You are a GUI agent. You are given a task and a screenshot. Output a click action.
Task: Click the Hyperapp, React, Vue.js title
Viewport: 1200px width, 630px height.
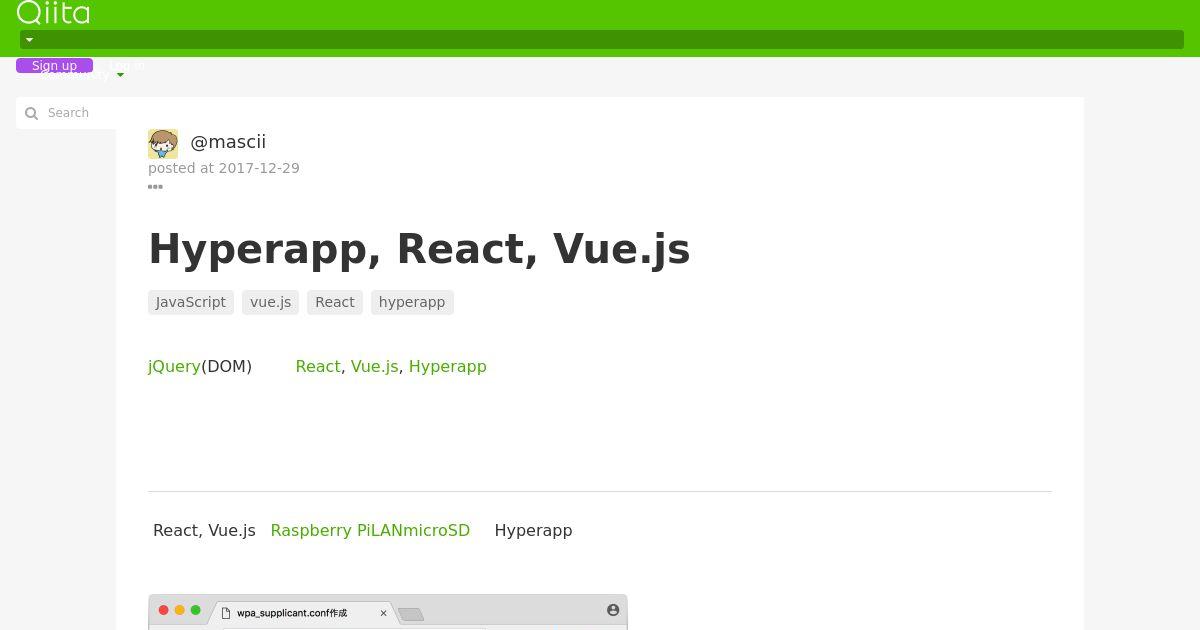419,248
